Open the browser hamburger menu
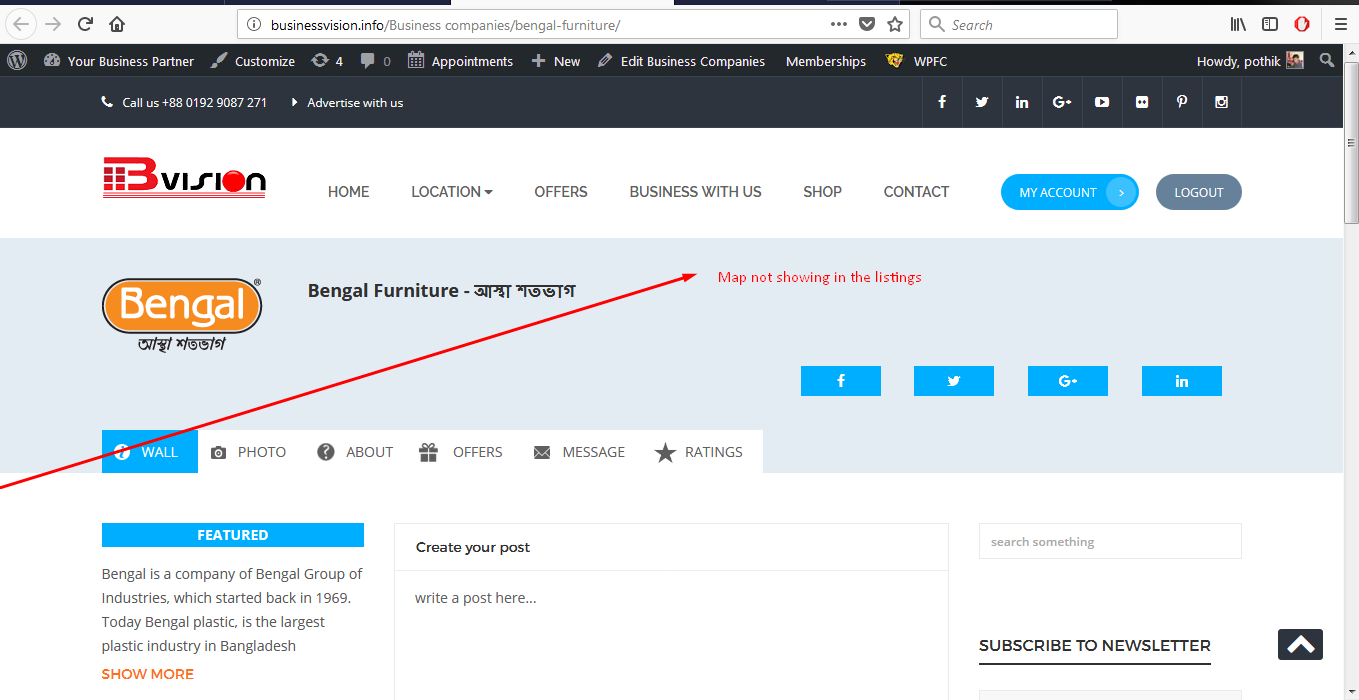The width and height of the screenshot is (1359, 700). pyautogui.click(x=1341, y=24)
